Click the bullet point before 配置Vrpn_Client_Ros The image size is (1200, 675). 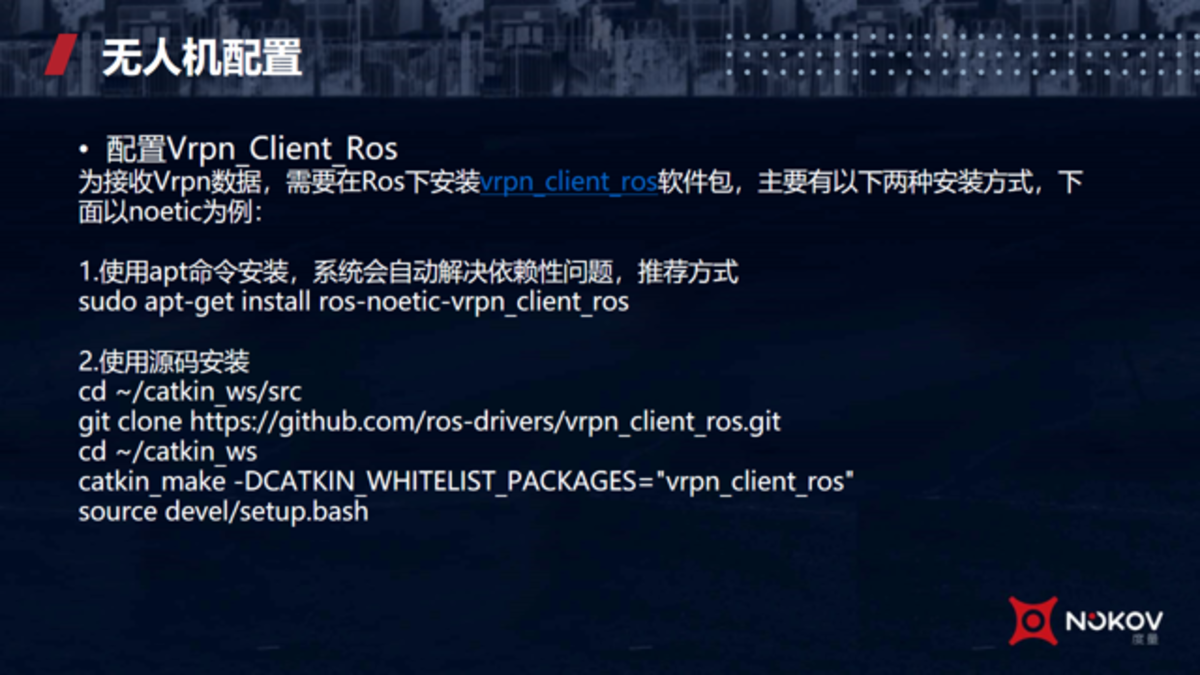pos(85,151)
